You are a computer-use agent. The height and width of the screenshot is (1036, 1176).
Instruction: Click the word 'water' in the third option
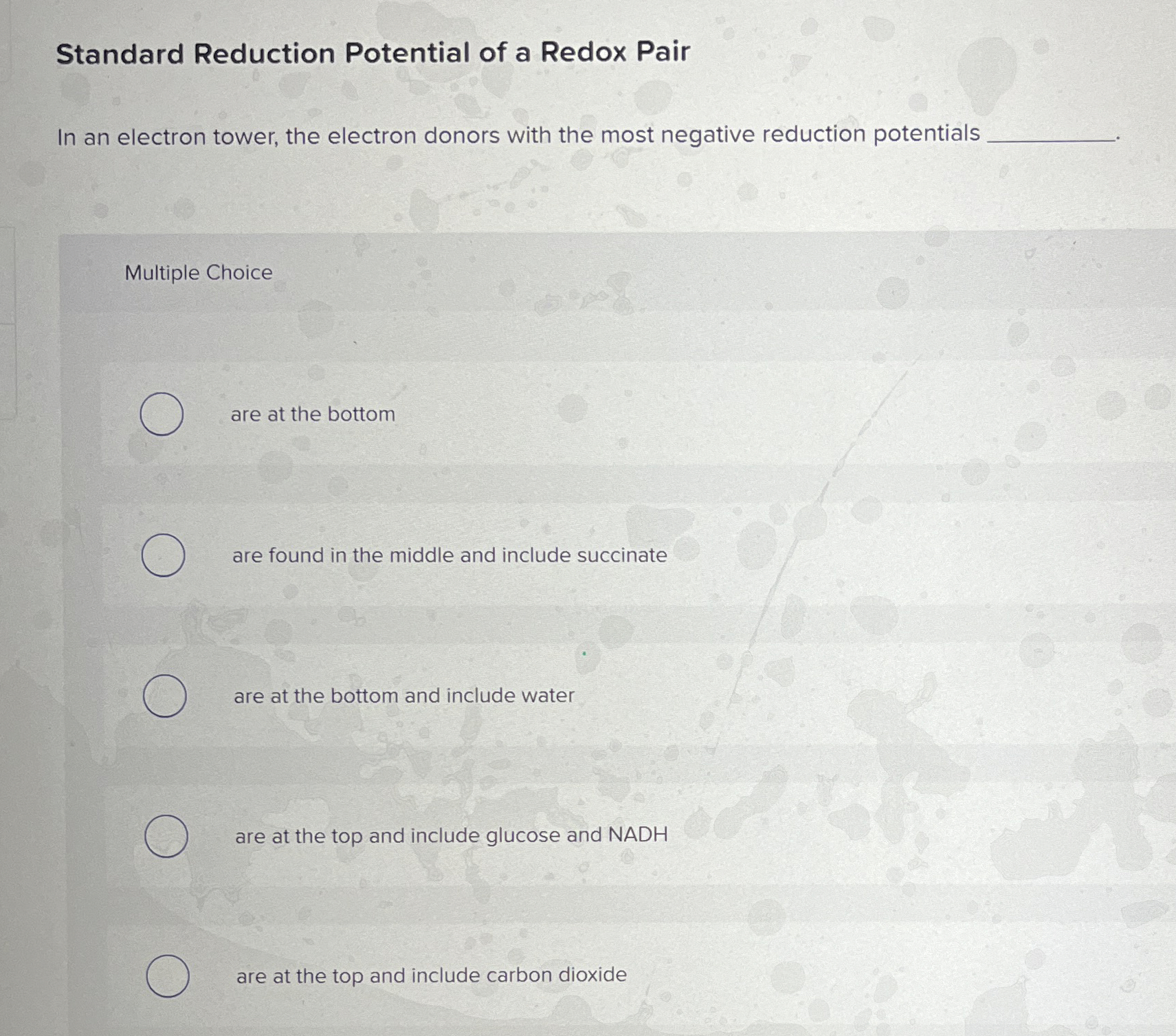point(548,695)
